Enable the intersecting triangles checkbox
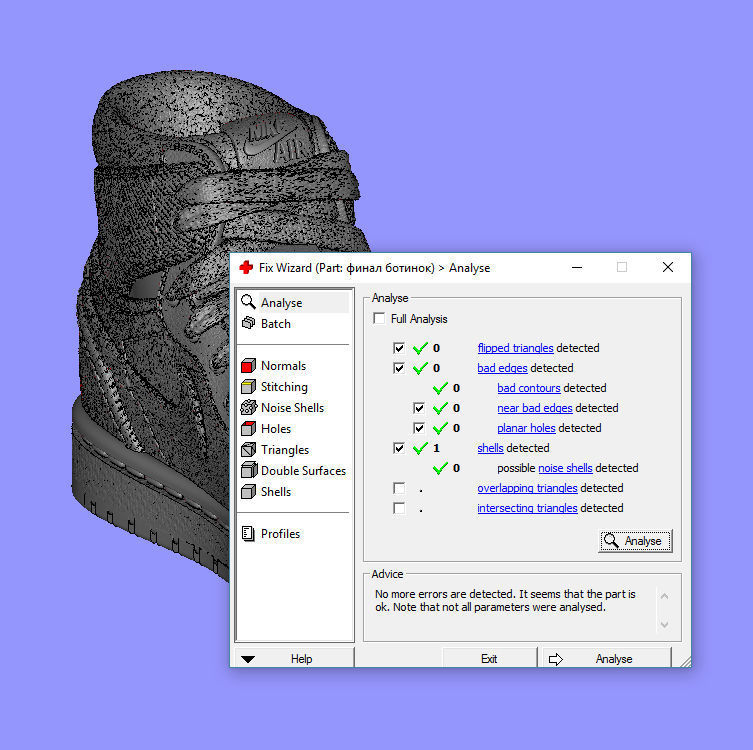 399,508
